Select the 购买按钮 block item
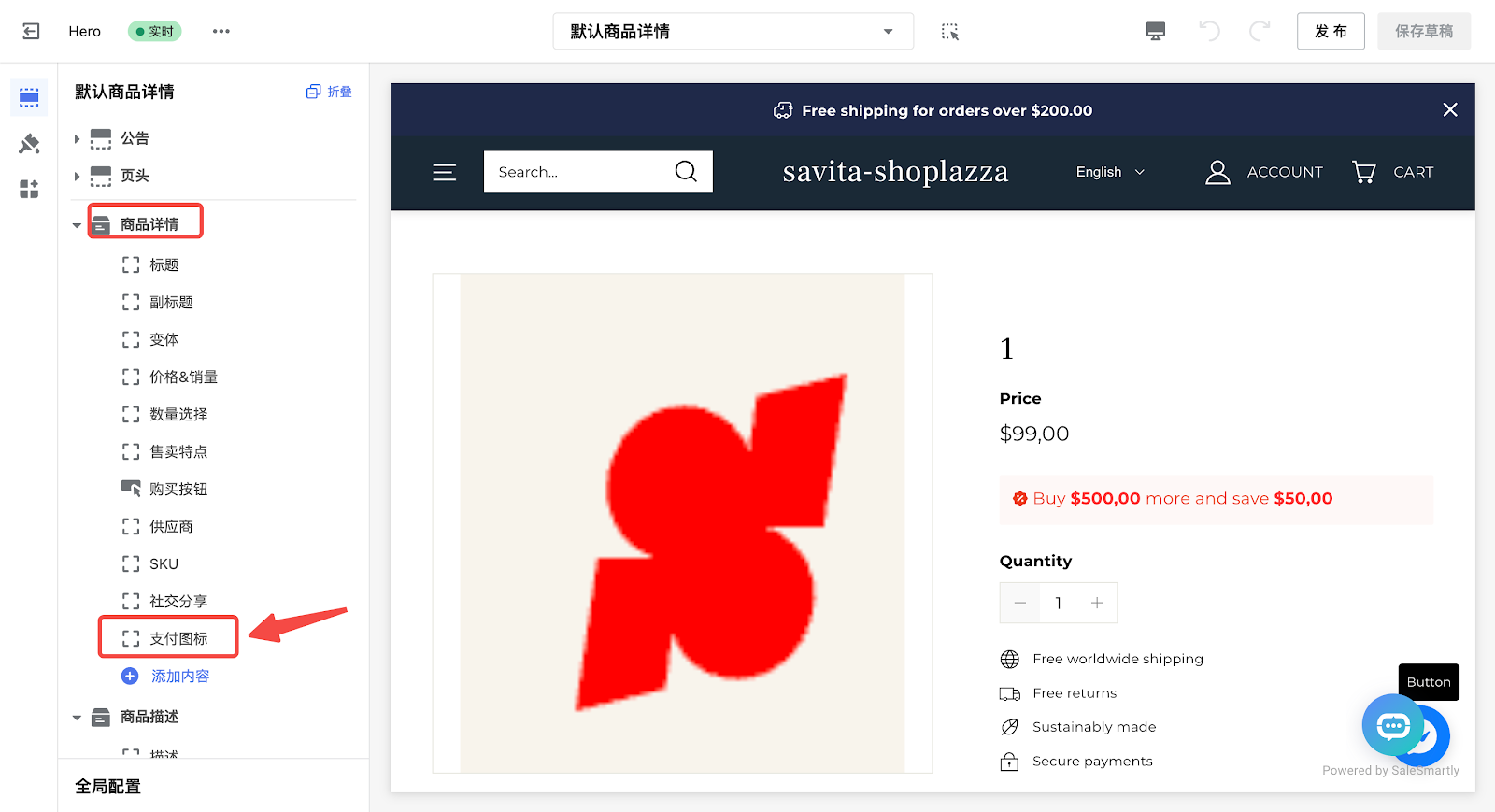This screenshot has width=1495, height=812. [x=168, y=489]
